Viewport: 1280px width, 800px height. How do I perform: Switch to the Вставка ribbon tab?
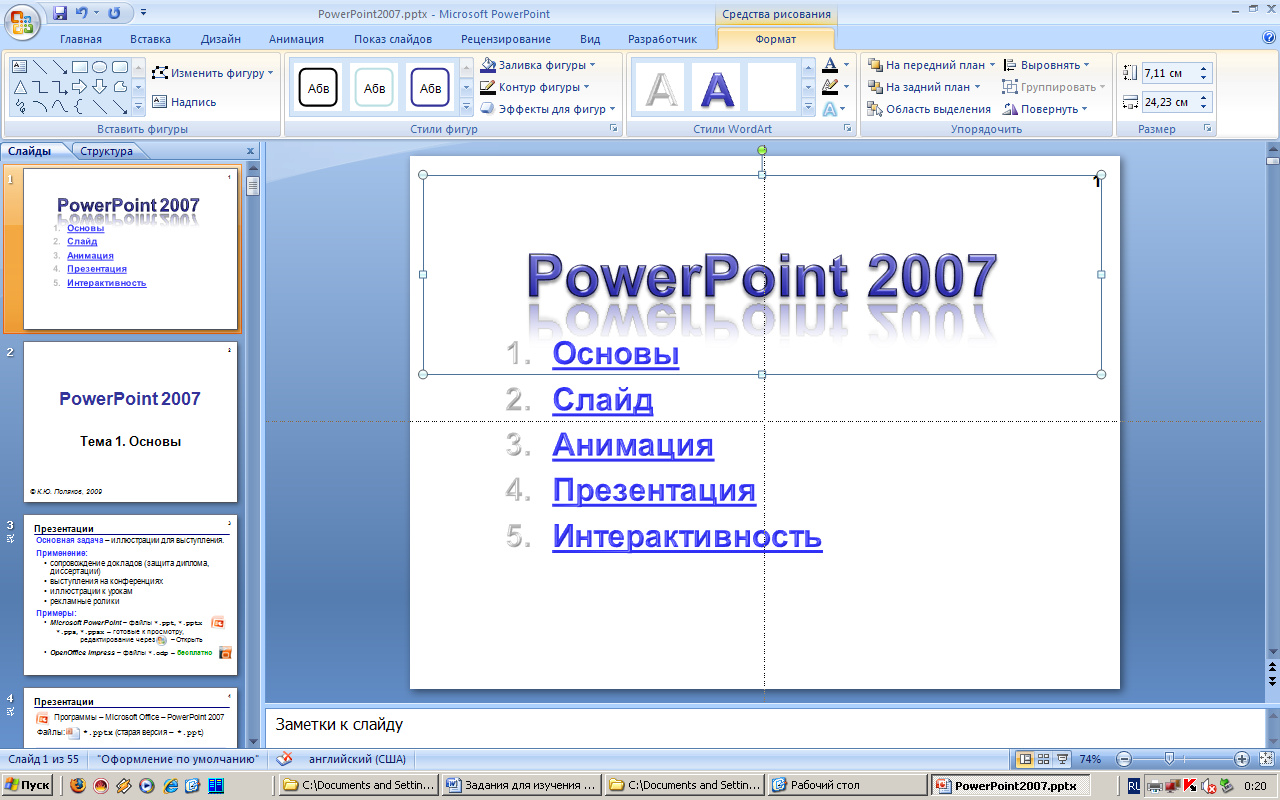point(150,39)
